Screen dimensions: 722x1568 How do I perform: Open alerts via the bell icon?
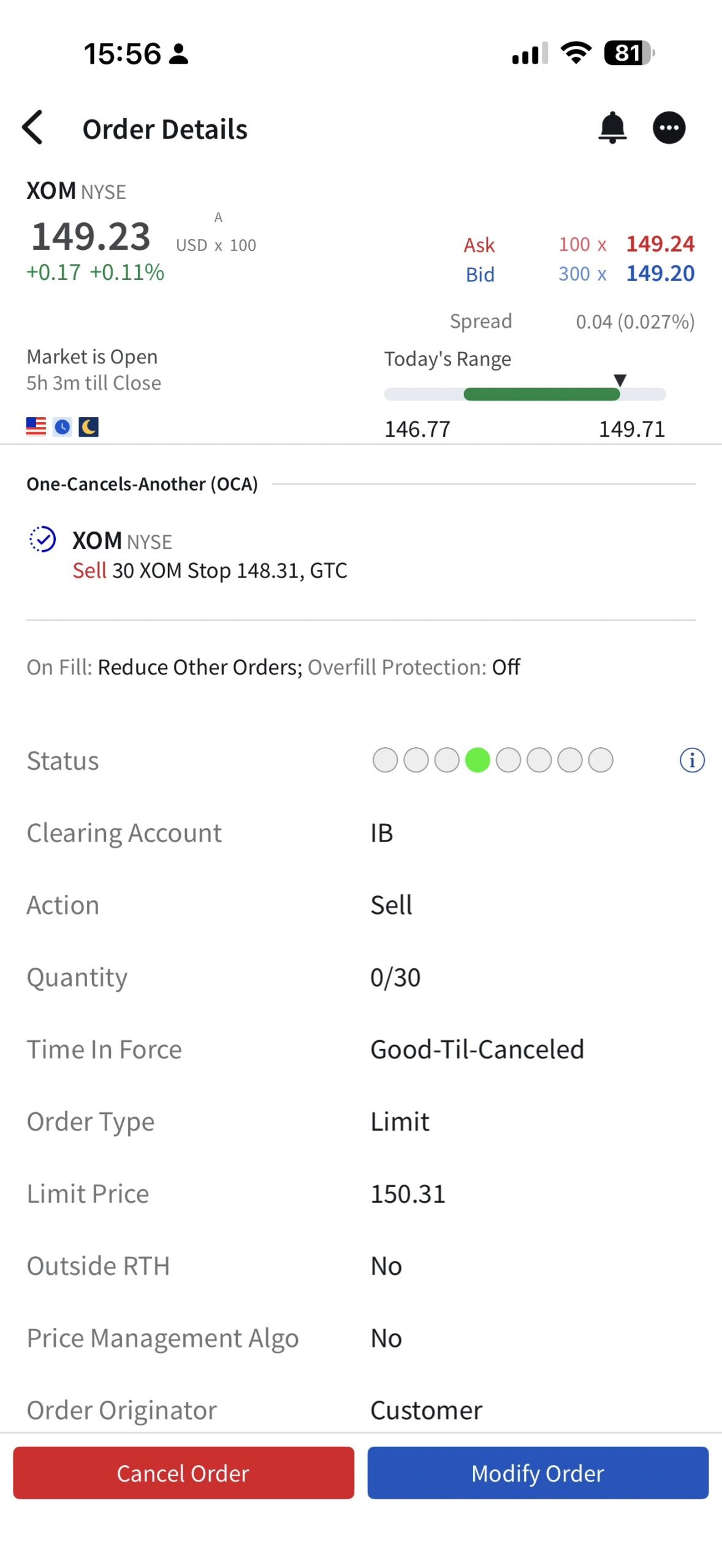[x=612, y=127]
